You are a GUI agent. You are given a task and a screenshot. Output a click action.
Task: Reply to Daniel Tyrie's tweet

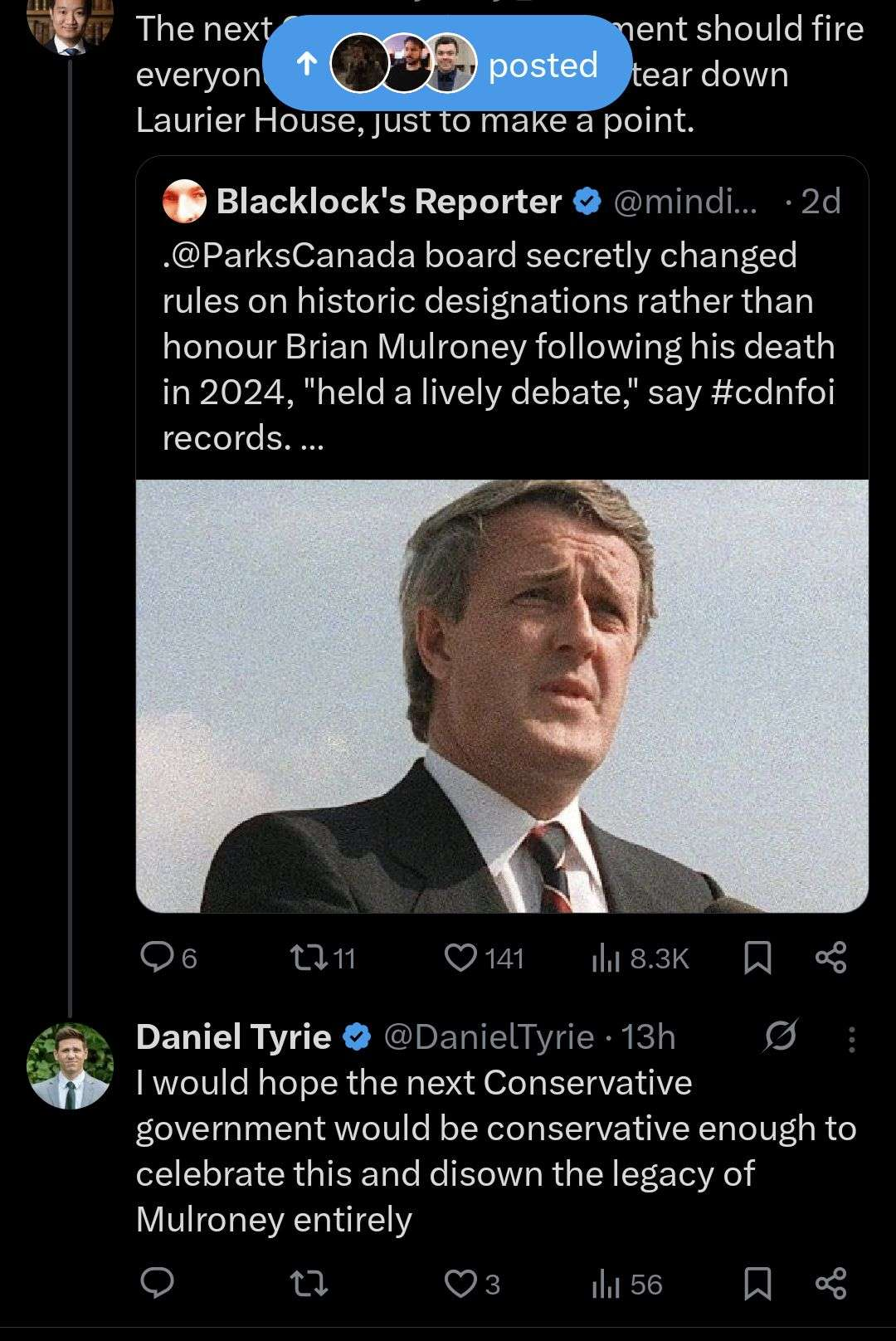tap(157, 1284)
